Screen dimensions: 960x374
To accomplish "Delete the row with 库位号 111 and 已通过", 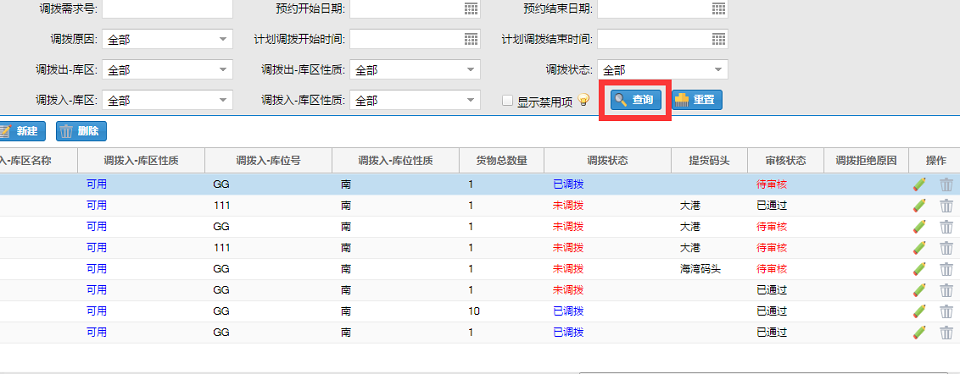I will pos(947,206).
